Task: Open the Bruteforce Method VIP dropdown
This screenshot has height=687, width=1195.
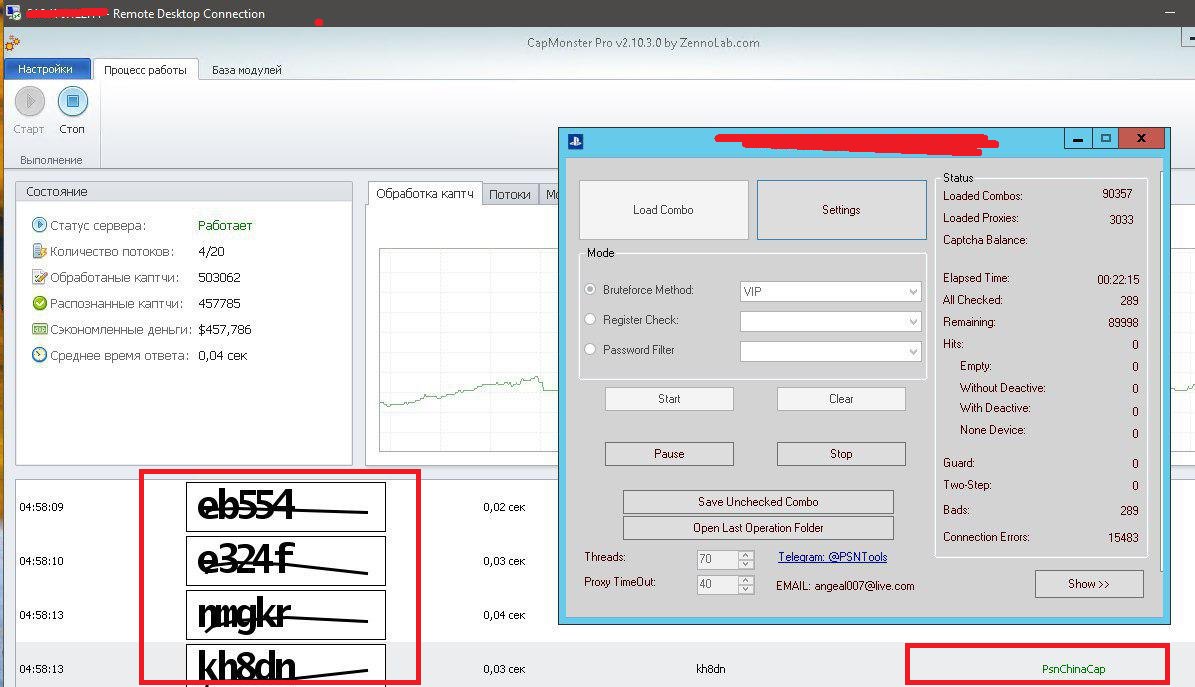Action: click(x=831, y=291)
